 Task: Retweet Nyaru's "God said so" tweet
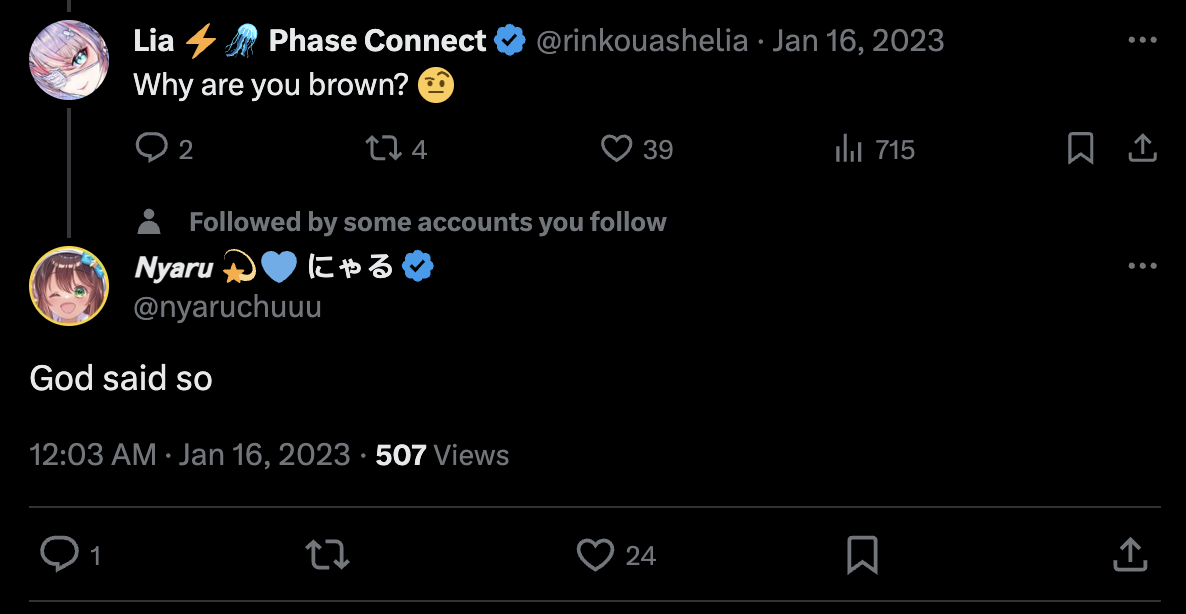[327, 554]
